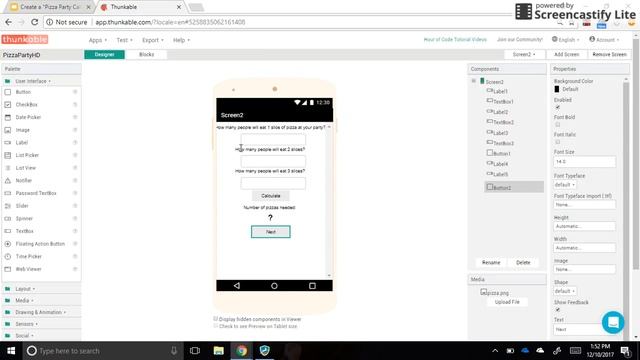Select the Image component icon in palette
Screen dimensions: 640x360
point(8,130)
